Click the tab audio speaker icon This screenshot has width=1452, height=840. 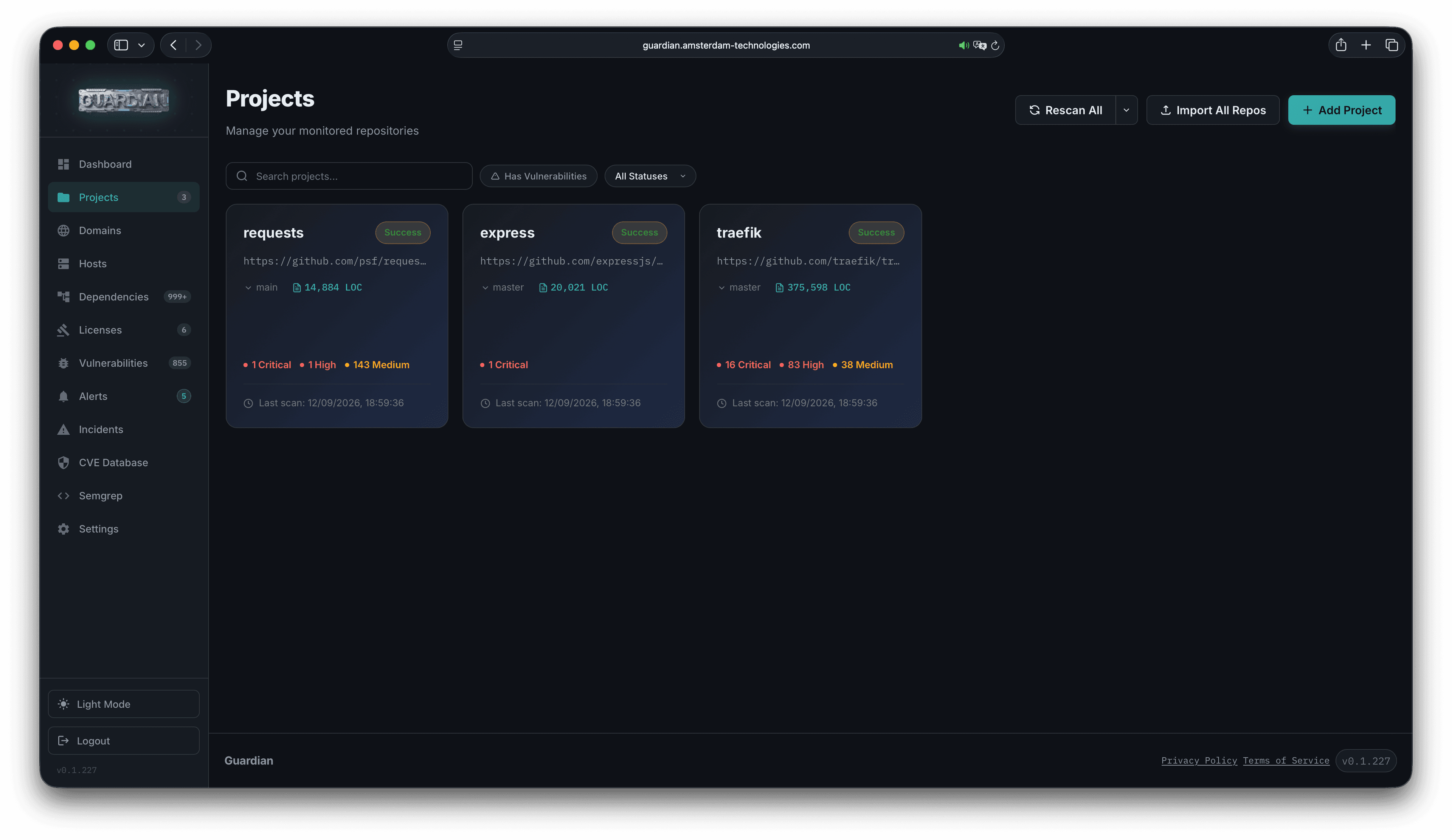[963, 45]
